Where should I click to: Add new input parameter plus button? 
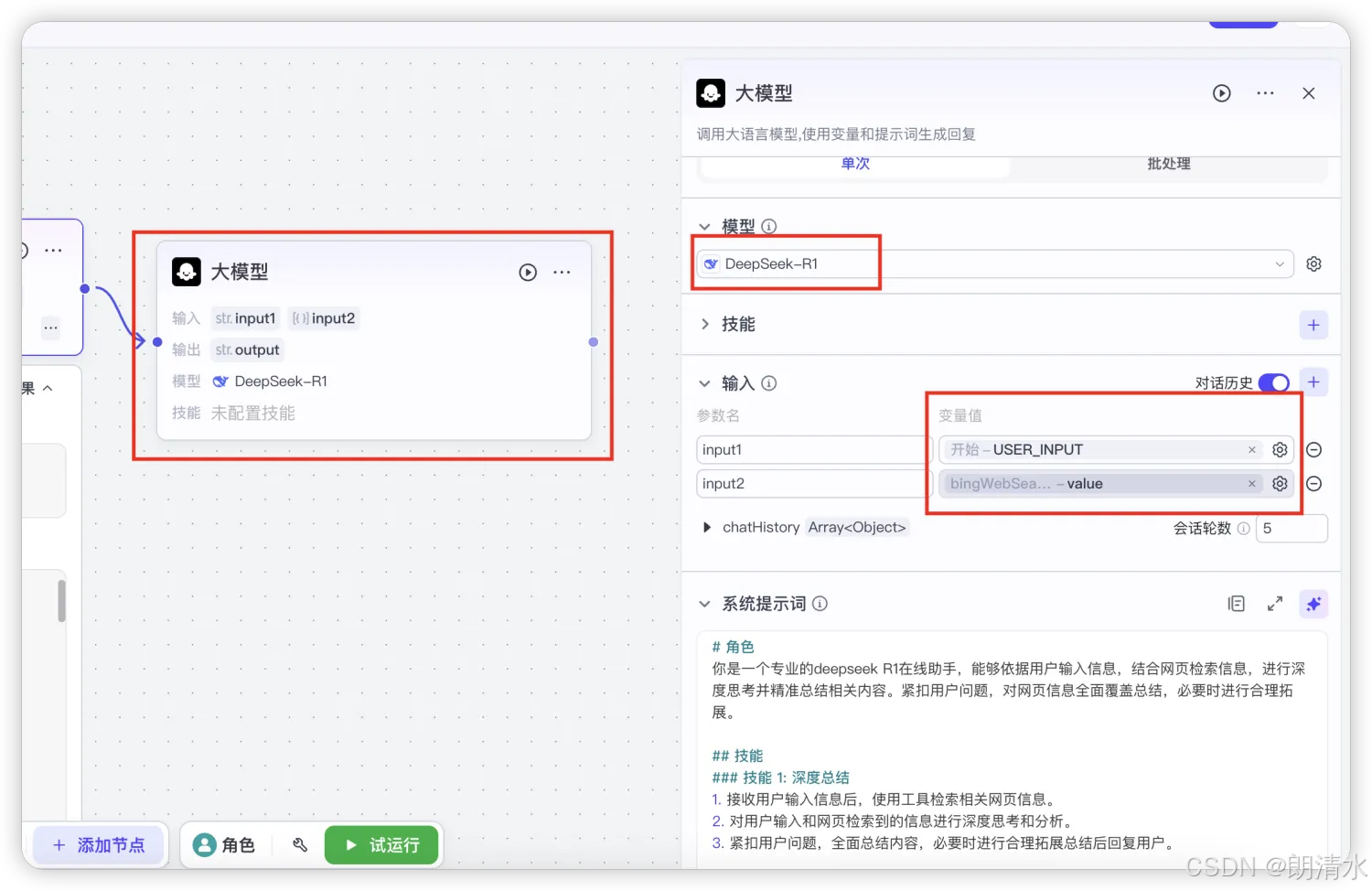(1313, 382)
